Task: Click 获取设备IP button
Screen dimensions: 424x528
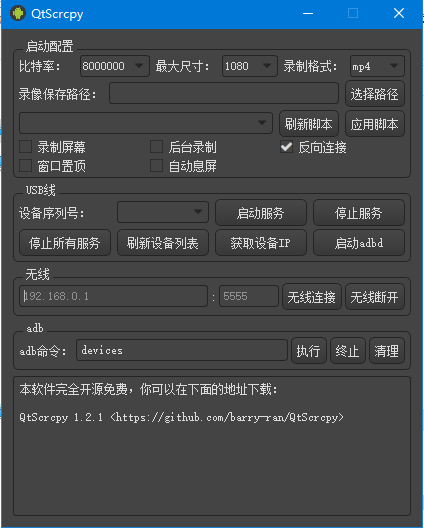Action: pos(260,243)
